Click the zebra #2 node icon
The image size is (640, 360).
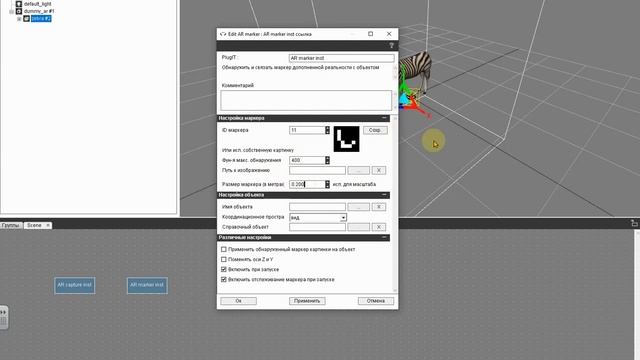pyautogui.click(x=27, y=18)
